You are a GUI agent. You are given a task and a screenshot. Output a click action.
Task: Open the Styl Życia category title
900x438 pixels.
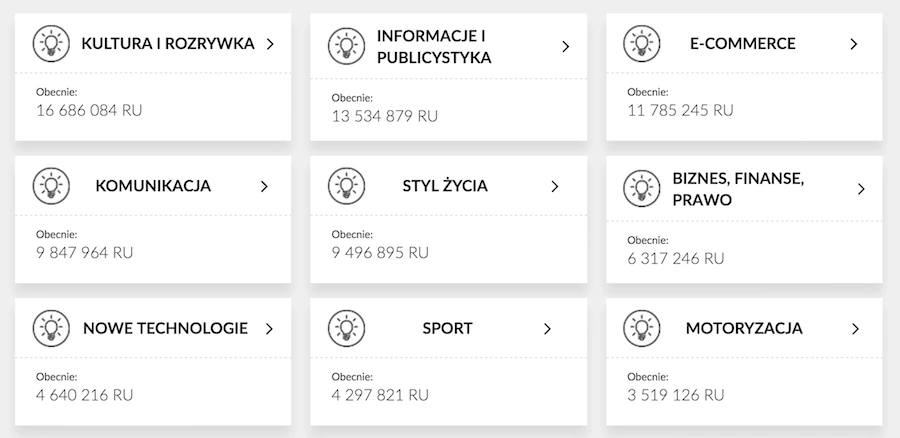[445, 186]
